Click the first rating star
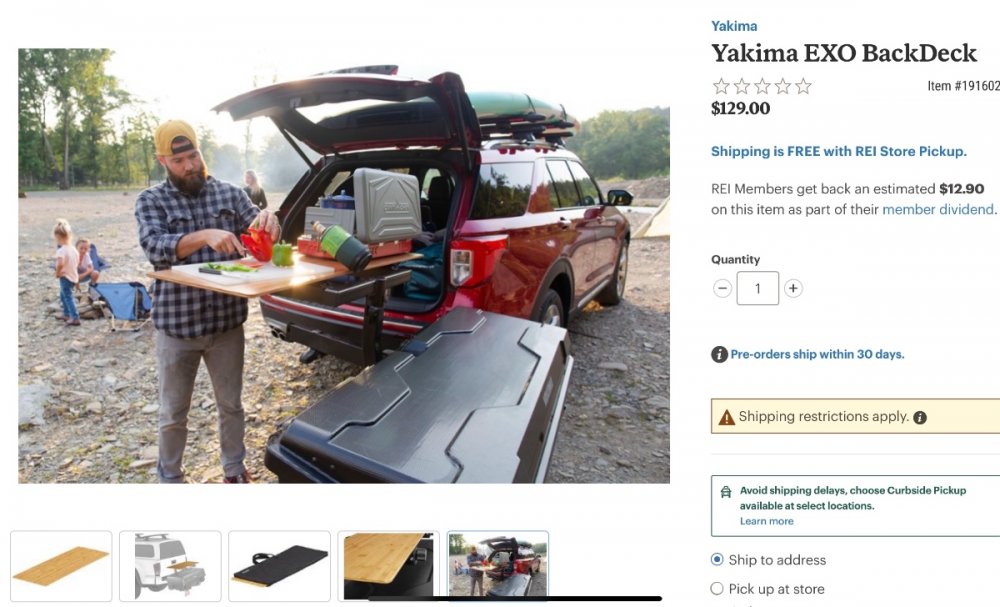This screenshot has height=607, width=1000. [x=721, y=86]
